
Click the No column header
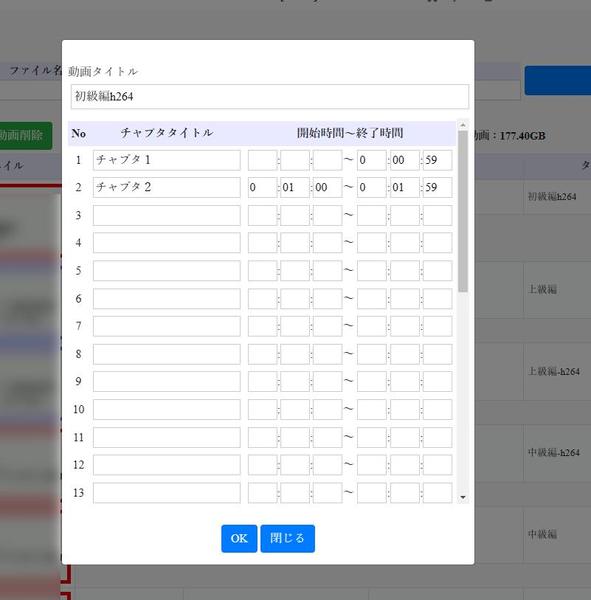78,134
